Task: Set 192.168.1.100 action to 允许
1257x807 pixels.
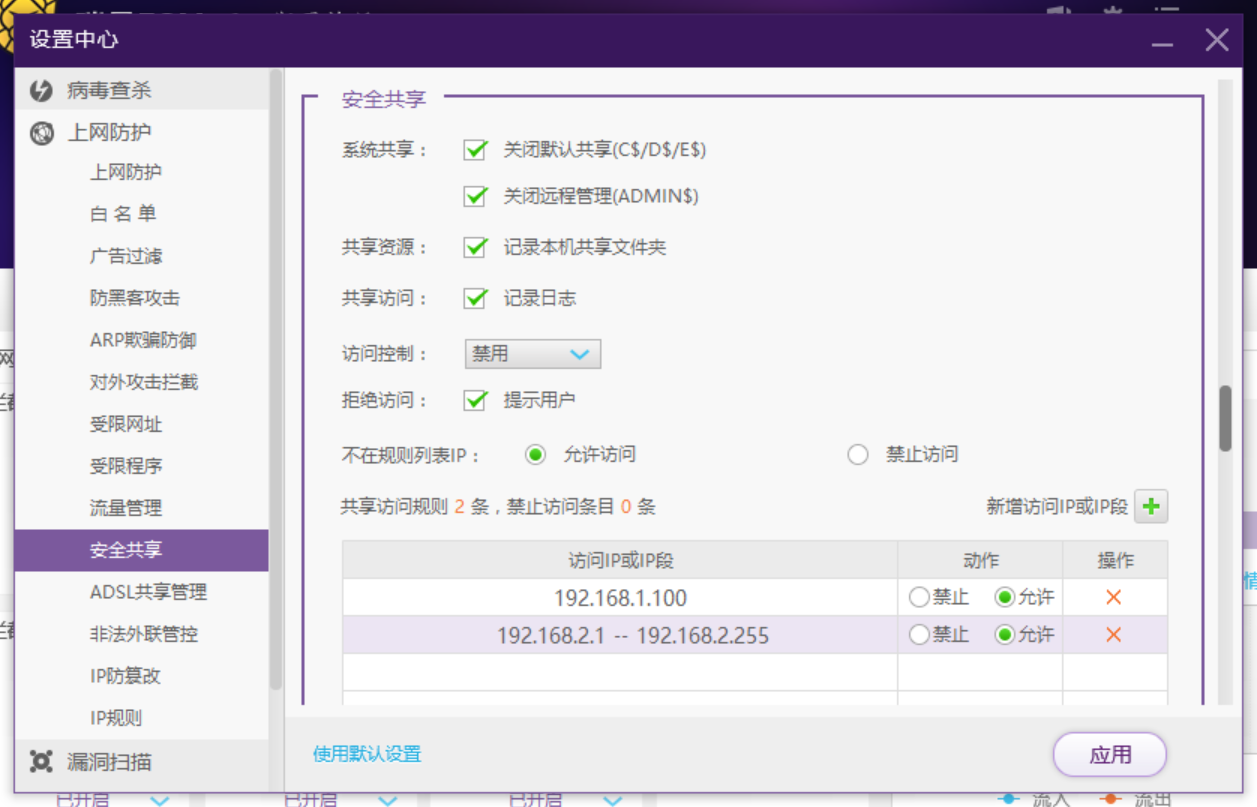Action: [1005, 597]
